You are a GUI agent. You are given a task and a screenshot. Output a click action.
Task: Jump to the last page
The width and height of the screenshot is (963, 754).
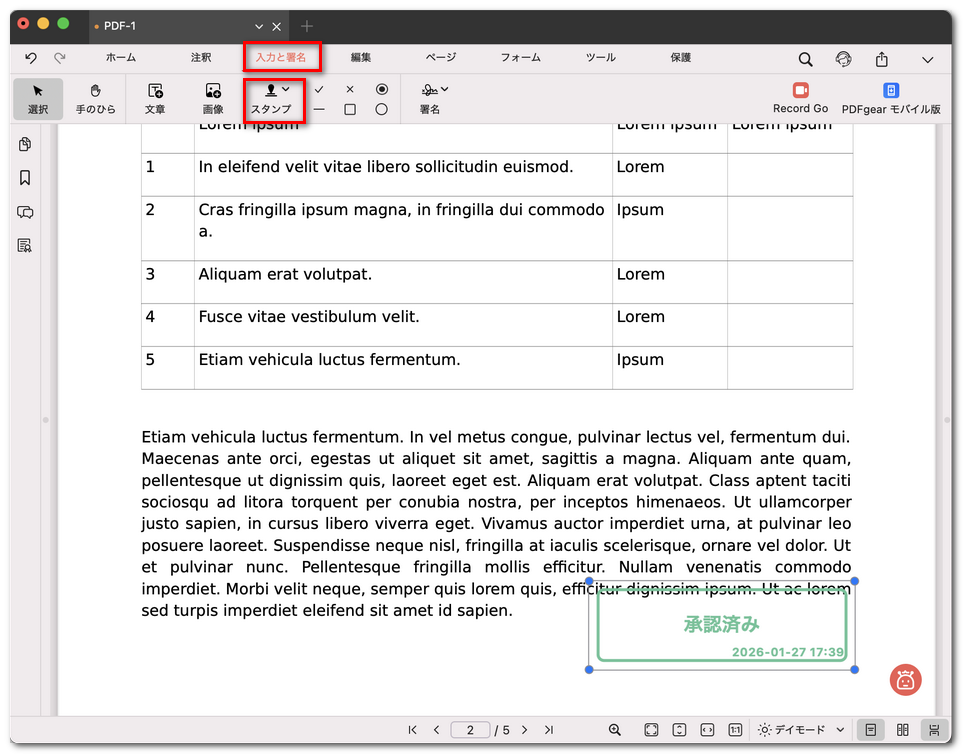click(548, 730)
